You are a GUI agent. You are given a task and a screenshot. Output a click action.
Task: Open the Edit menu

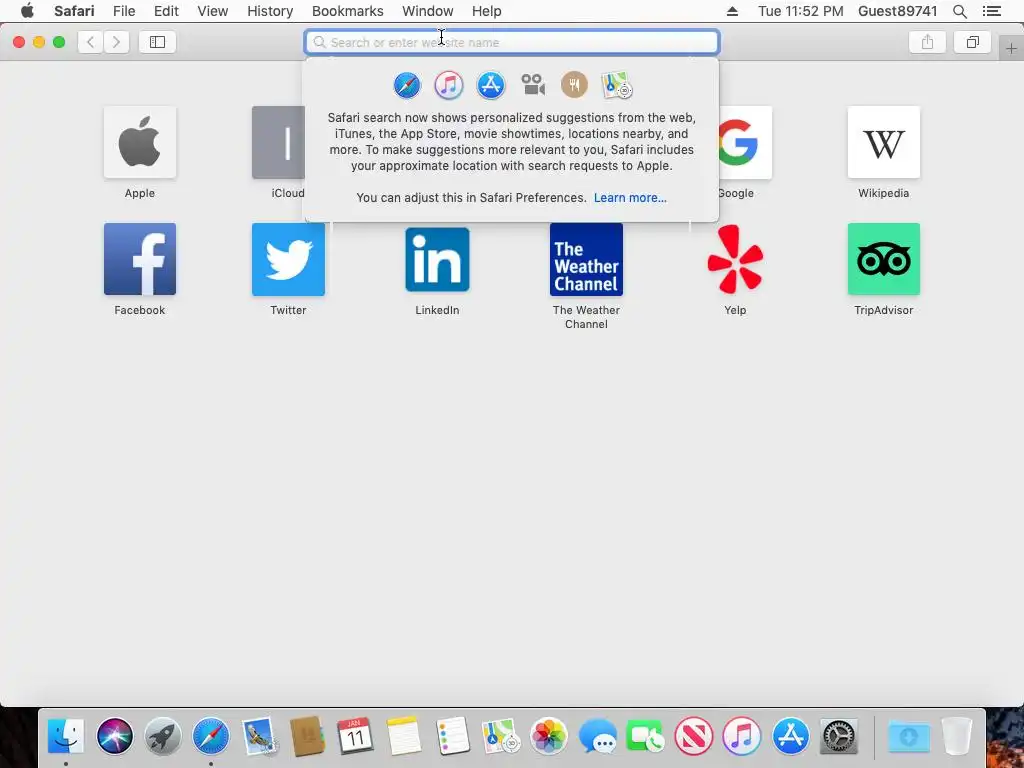coord(166,11)
